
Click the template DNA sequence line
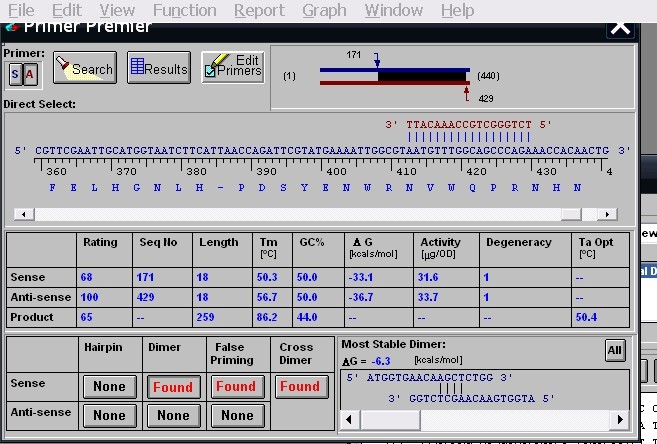pos(322,150)
